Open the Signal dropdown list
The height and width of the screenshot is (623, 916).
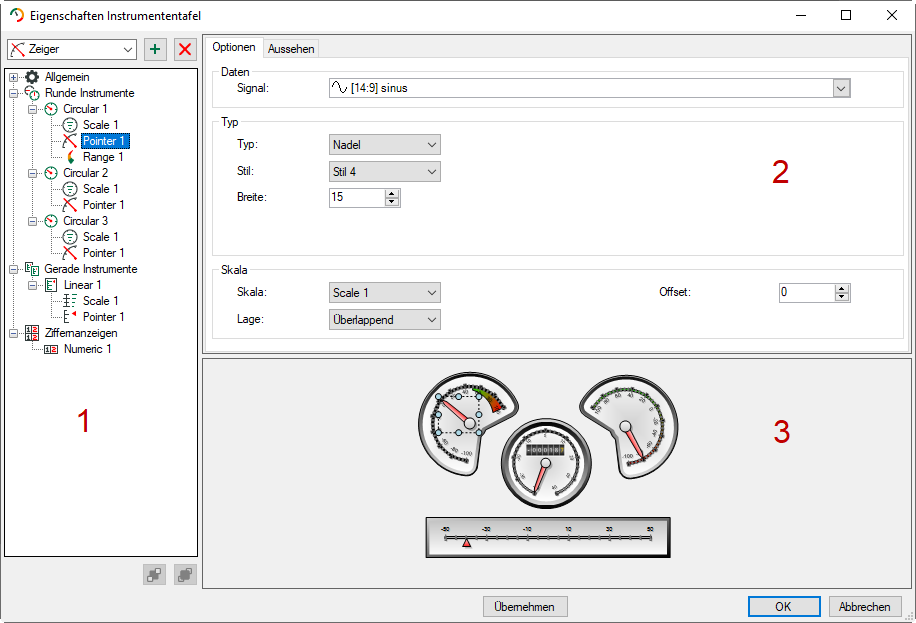[x=841, y=88]
